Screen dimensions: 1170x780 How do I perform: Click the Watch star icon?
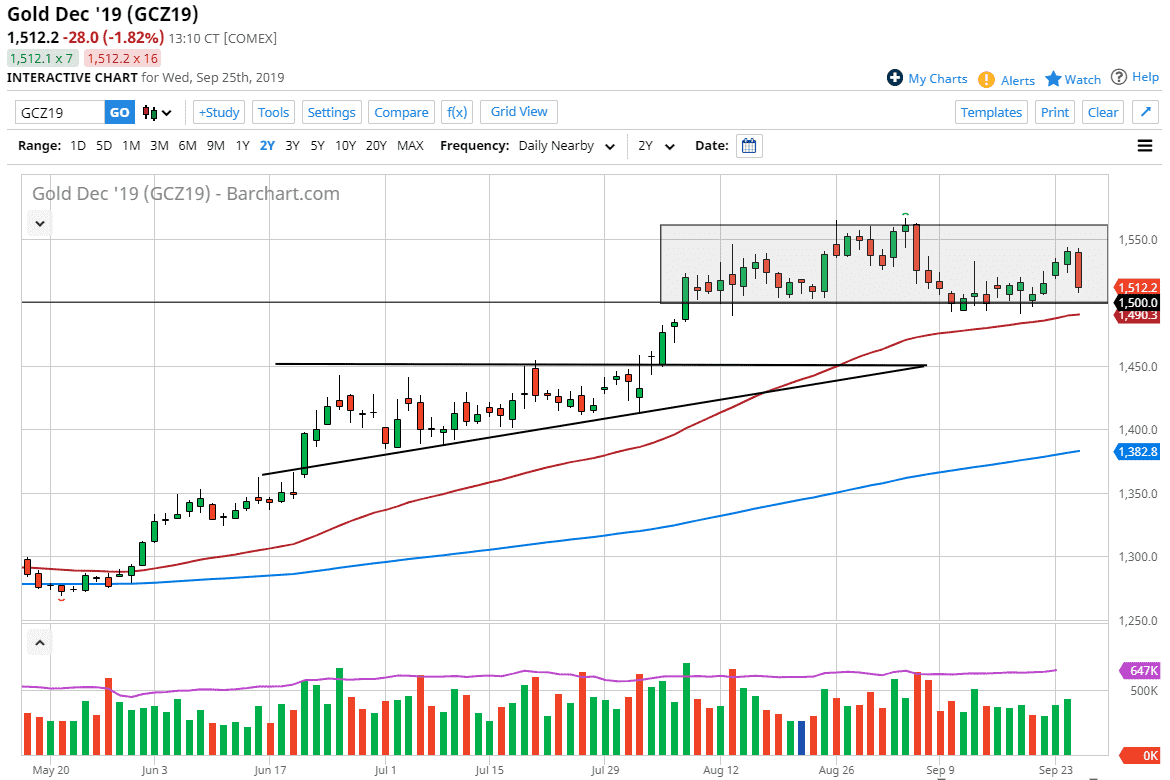point(1053,79)
